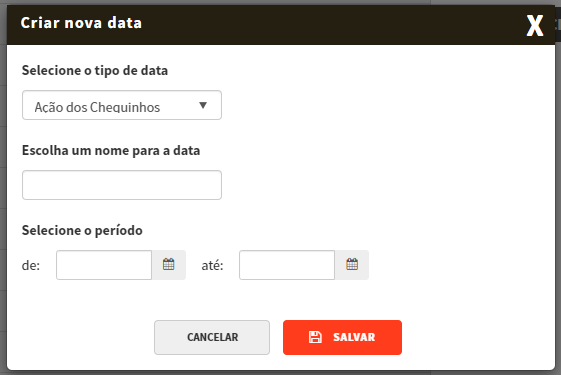This screenshot has width=561, height=375.
Task: Open the "Ação dos Chequinhos" type dropdown
Action: [122, 105]
